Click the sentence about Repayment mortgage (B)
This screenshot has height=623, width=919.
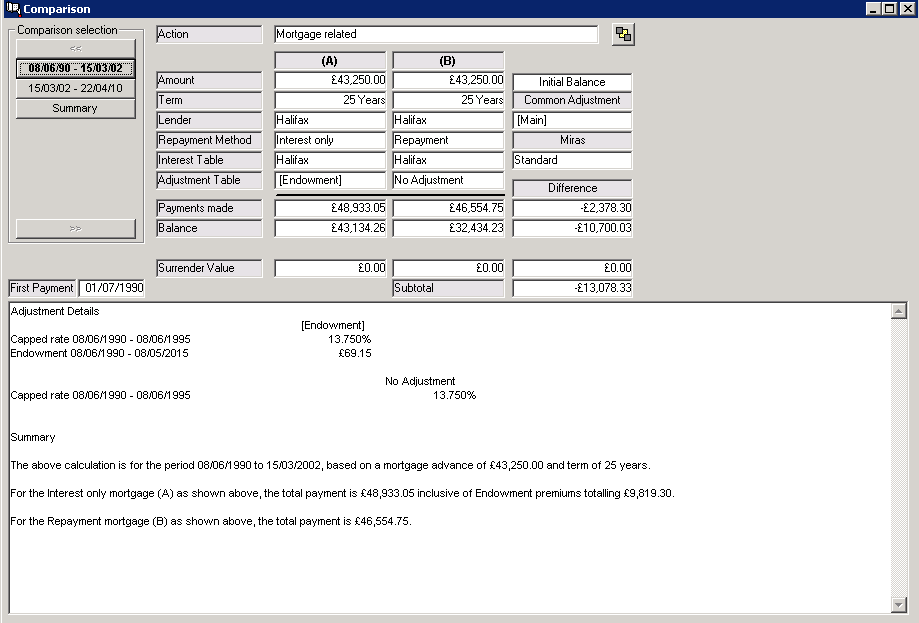(x=211, y=522)
